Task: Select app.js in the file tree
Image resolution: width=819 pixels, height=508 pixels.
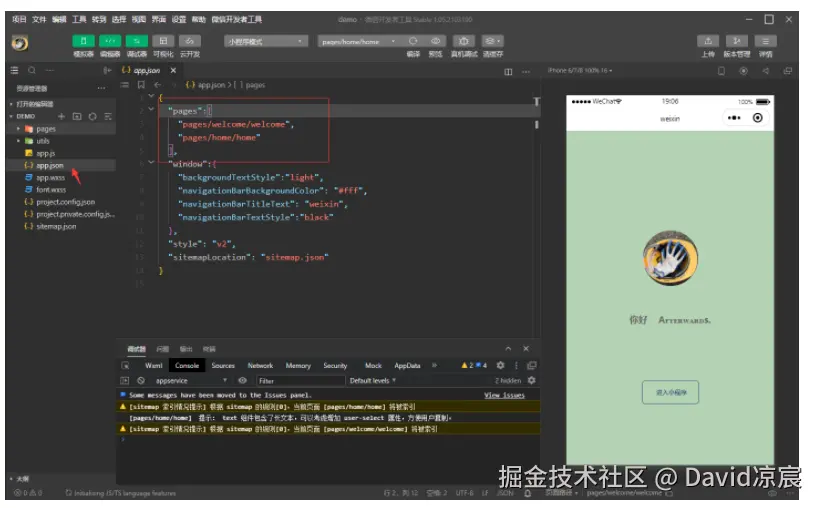Action: coord(45,153)
